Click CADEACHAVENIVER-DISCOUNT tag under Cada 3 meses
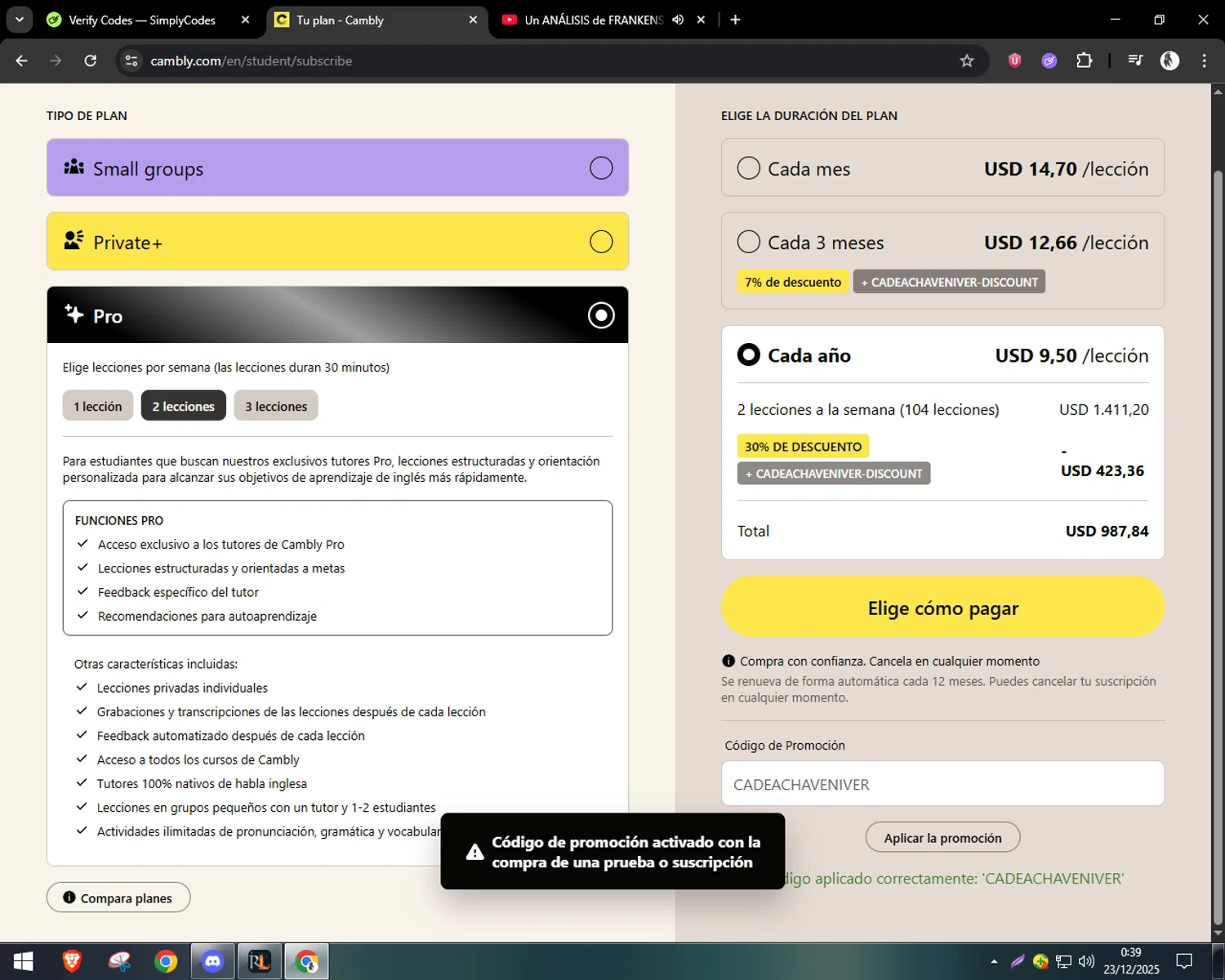The image size is (1225, 980). (x=949, y=282)
